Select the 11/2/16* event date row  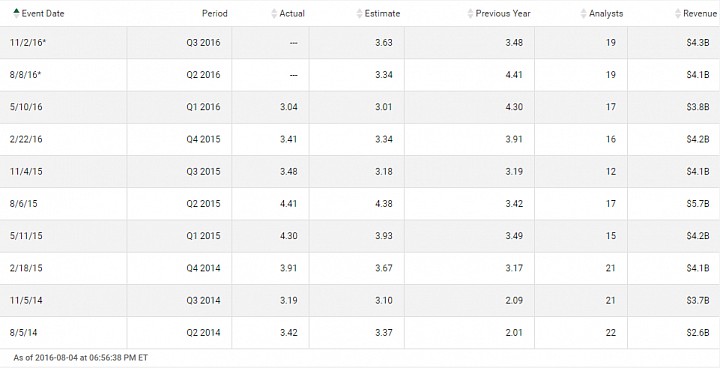pyautogui.click(x=360, y=42)
